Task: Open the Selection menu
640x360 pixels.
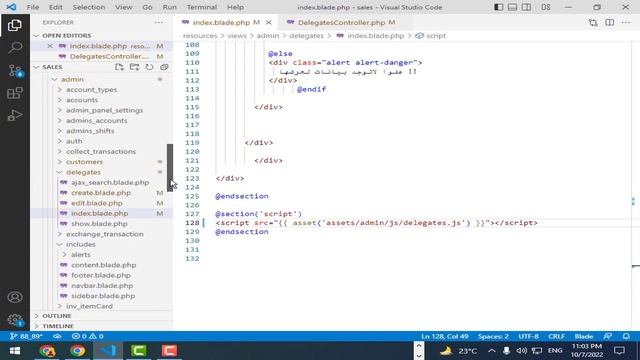Action: tap(89, 7)
